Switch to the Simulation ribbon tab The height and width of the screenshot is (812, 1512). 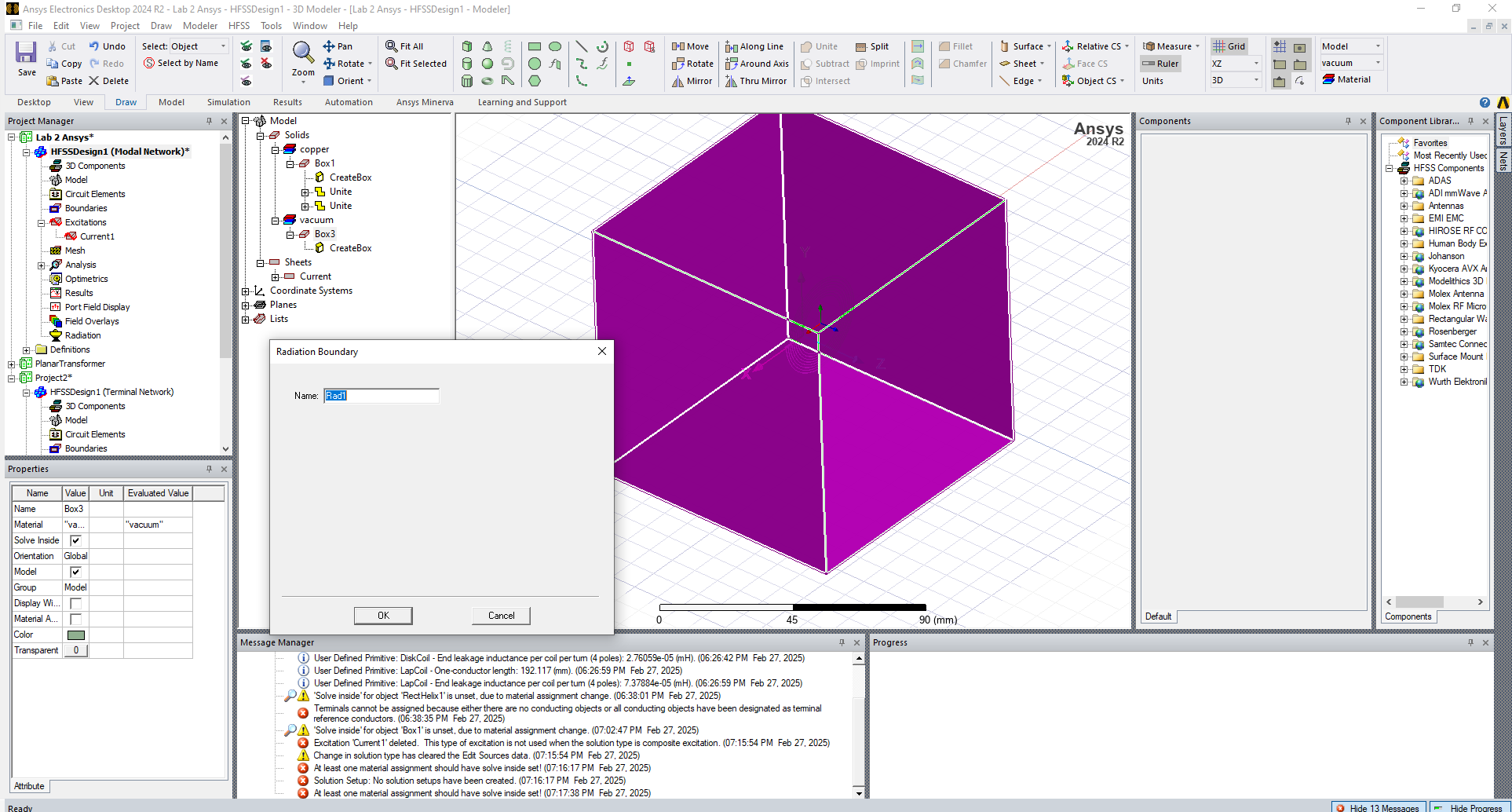coord(228,102)
